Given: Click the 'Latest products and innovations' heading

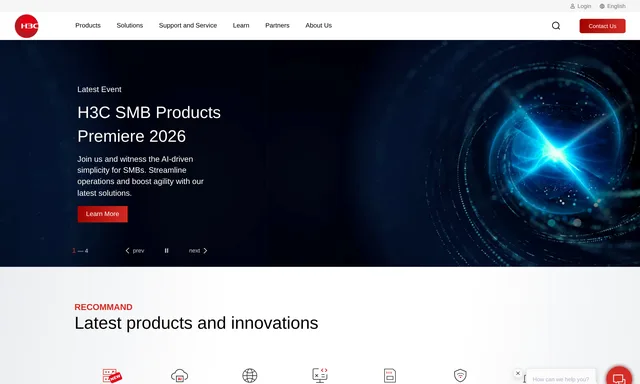Looking at the screenshot, I should point(196,323).
